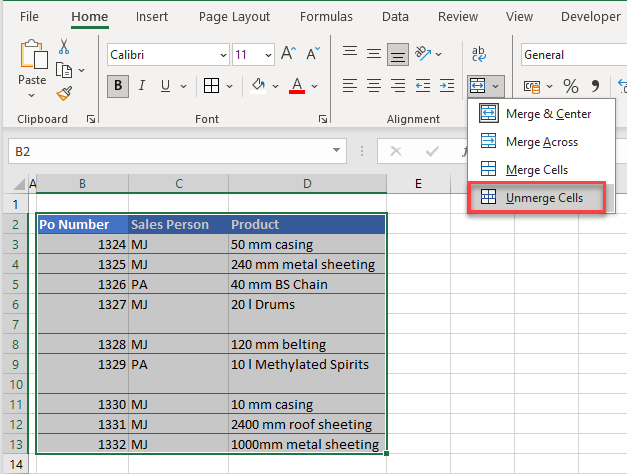Click the Wrap Text icon
Screen dimensions: 627x474
pos(478,55)
